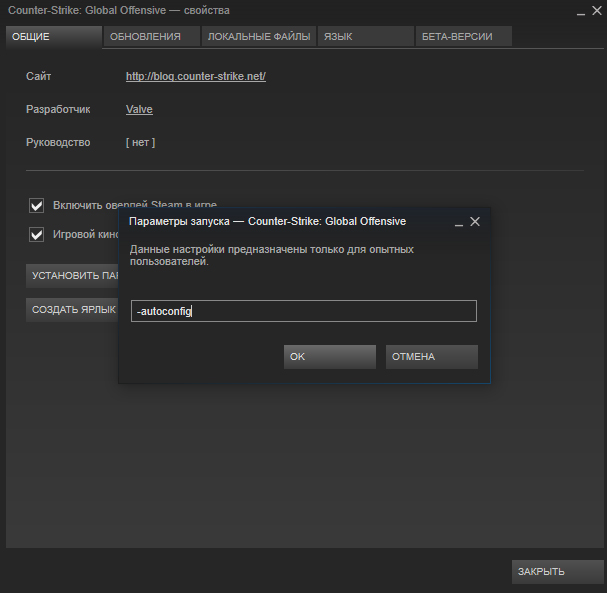Open the Valve developer link
This screenshot has width=607, height=593.
pyautogui.click(x=139, y=110)
